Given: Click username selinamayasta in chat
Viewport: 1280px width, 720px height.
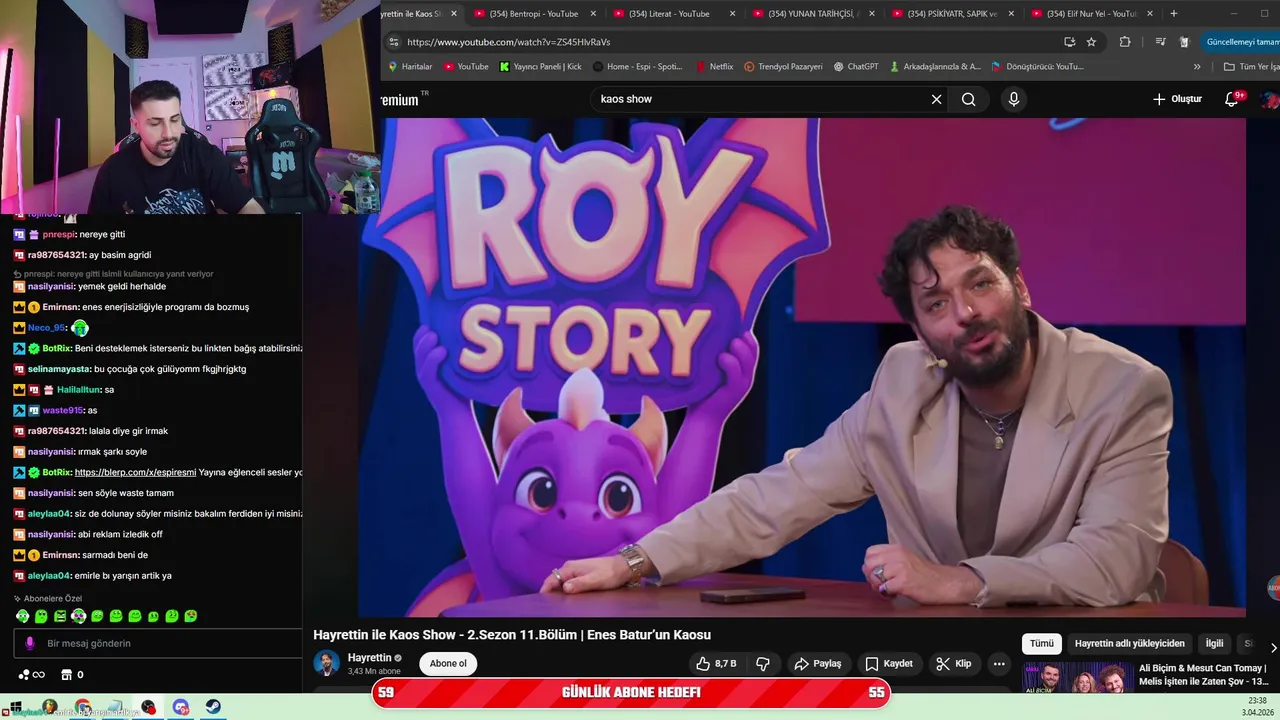Looking at the screenshot, I should (x=59, y=369).
